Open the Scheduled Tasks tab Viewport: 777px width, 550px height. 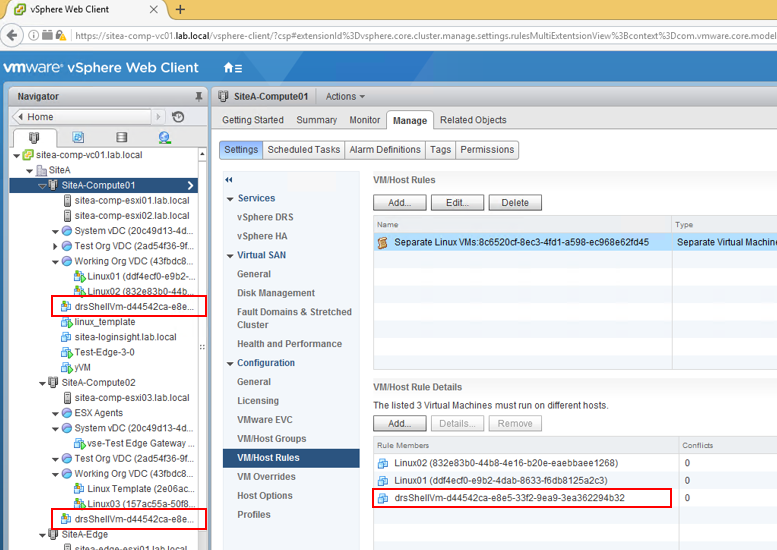[304, 150]
